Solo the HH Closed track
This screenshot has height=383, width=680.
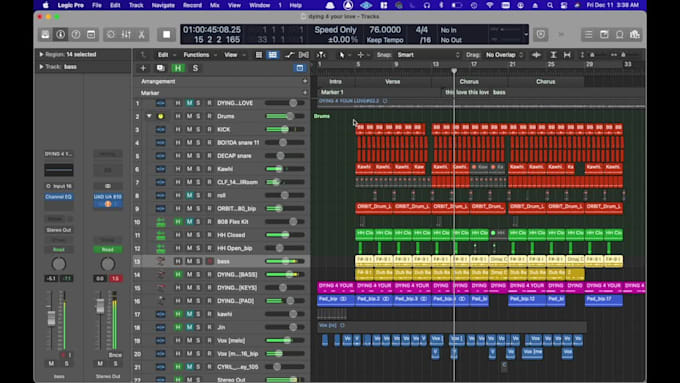198,235
